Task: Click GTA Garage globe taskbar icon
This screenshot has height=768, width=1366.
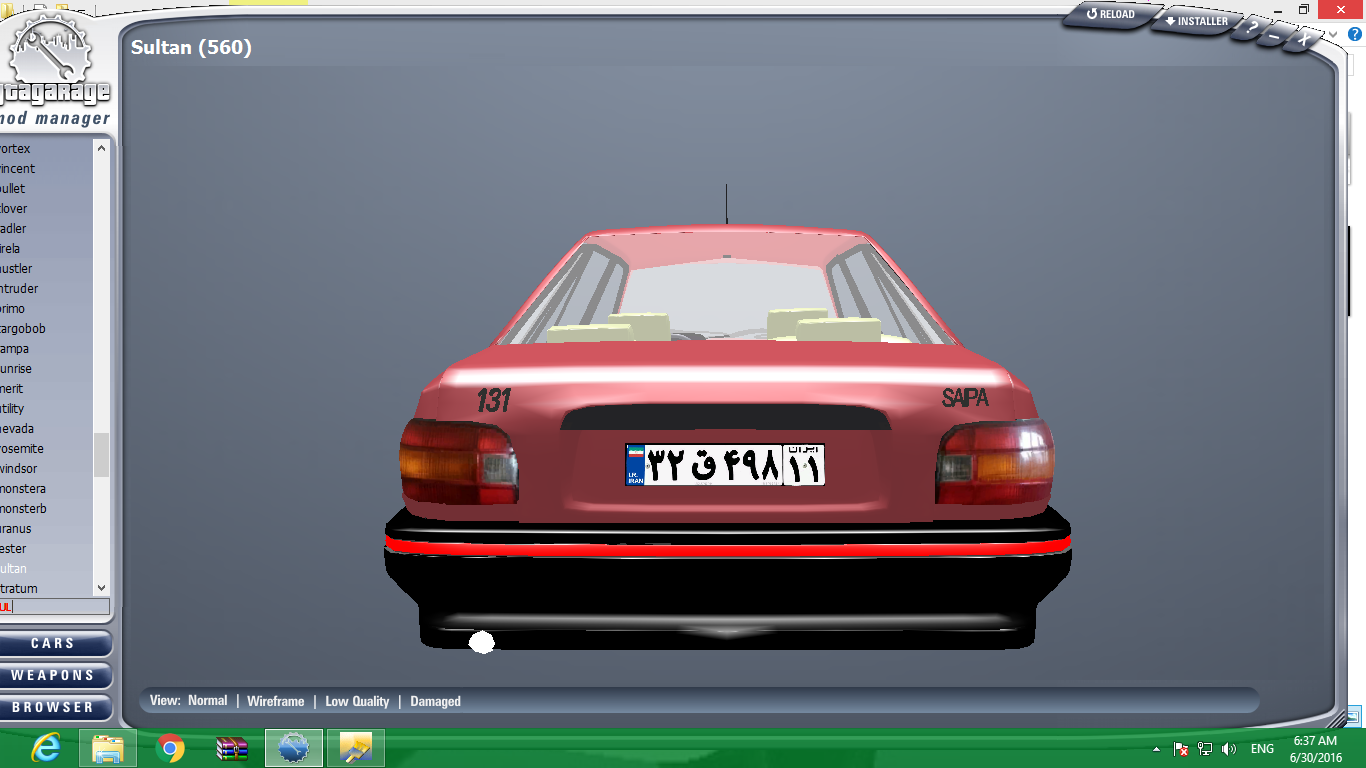Action: 294,748
